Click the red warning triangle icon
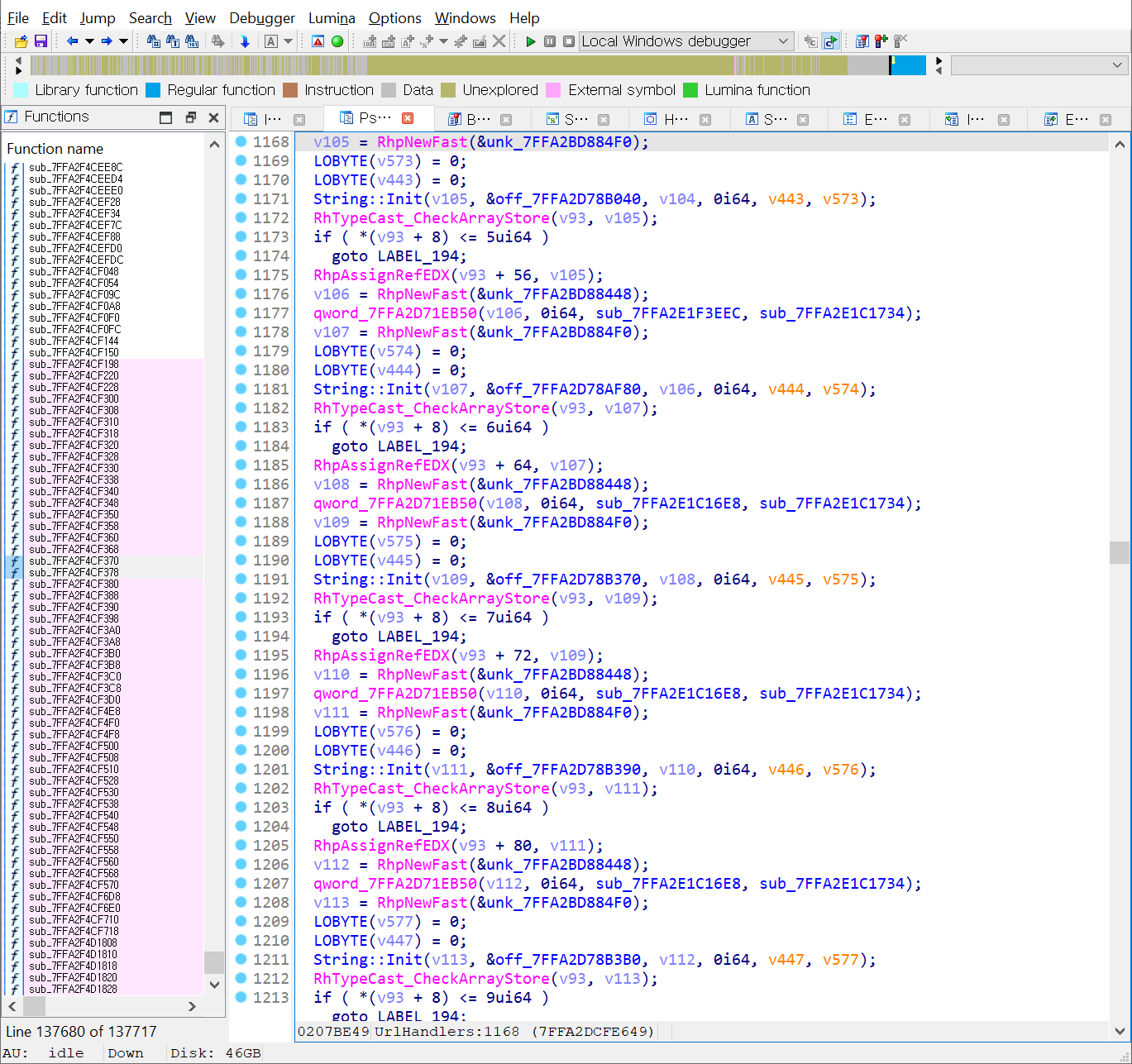 point(318,41)
